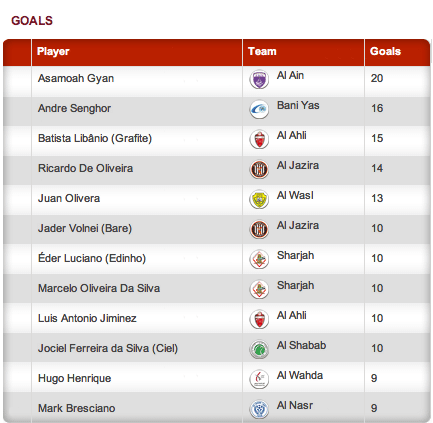This screenshot has width=433, height=423.
Task: Click the Al Shabab green crest icon
Action: (x=259, y=349)
